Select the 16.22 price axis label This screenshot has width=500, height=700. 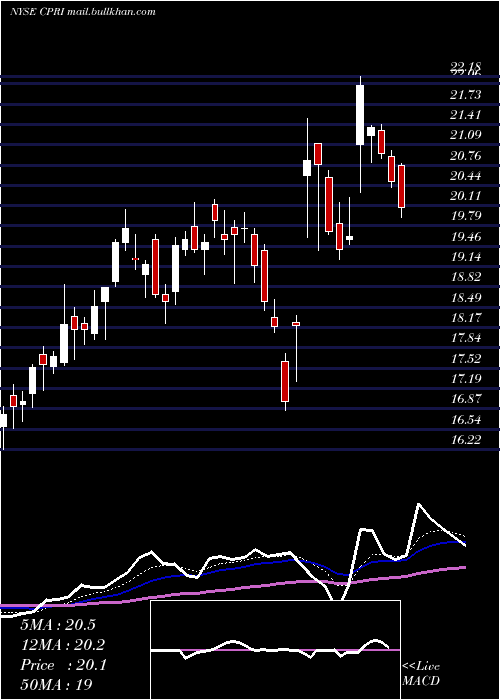click(466, 439)
